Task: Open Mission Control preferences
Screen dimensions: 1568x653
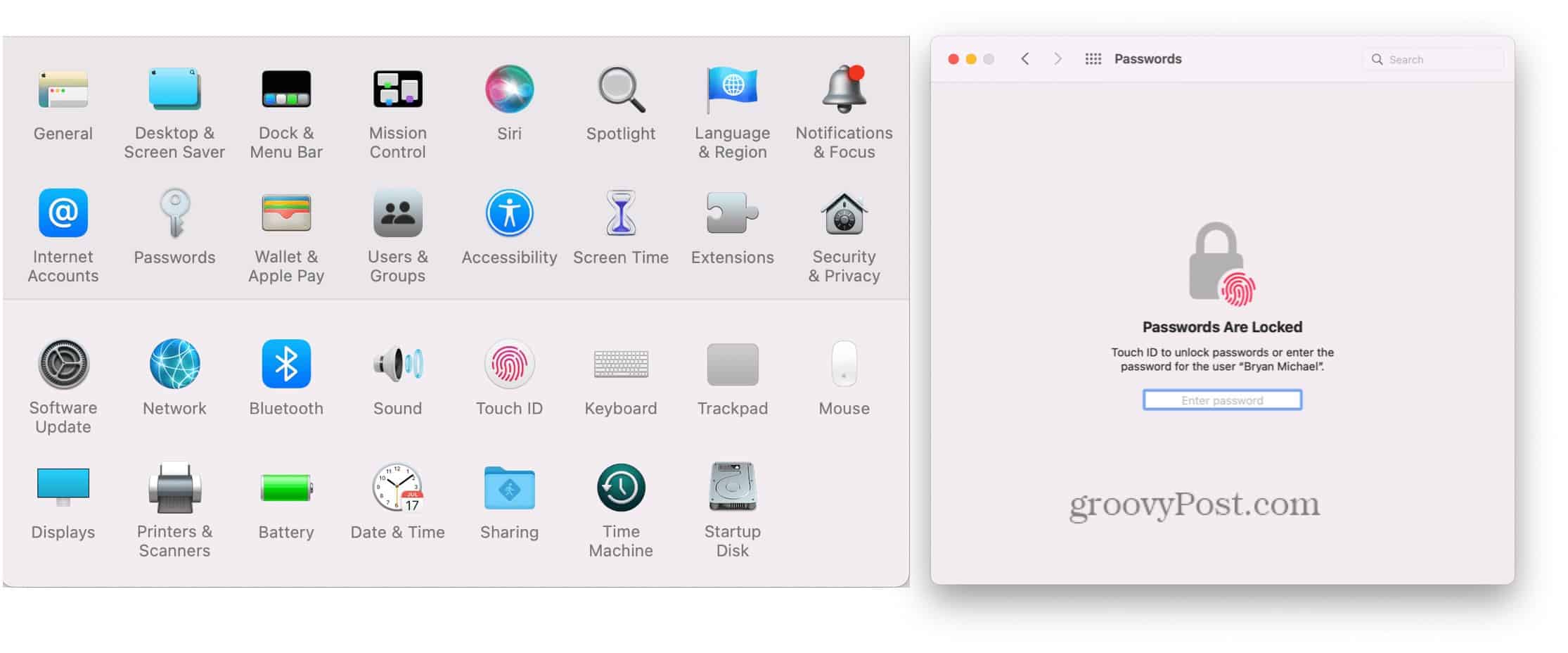Action: pos(397,89)
